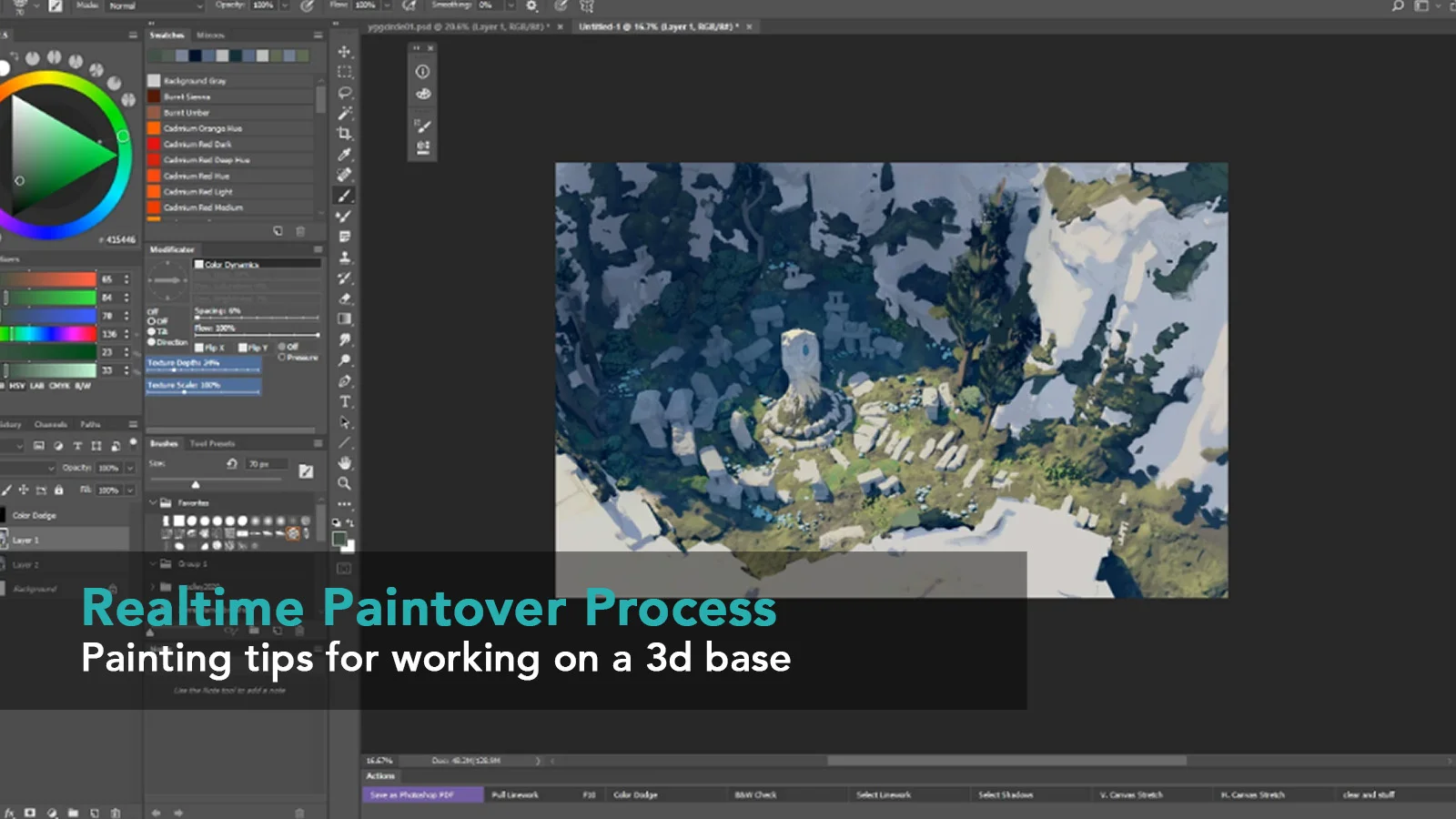
Task: Select the Lasso tool
Action: coord(344,90)
